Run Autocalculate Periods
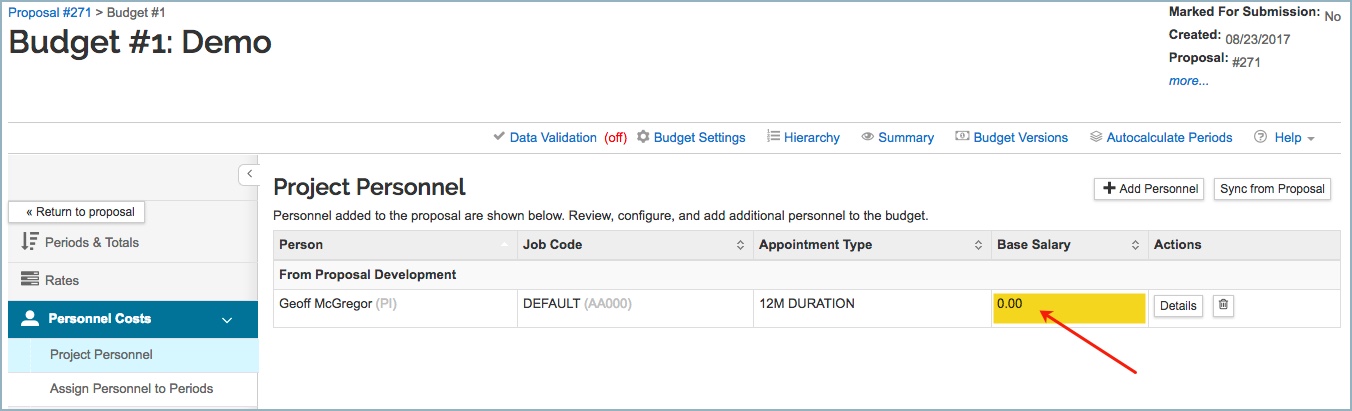Image resolution: width=1352 pixels, height=411 pixels. [1160, 138]
